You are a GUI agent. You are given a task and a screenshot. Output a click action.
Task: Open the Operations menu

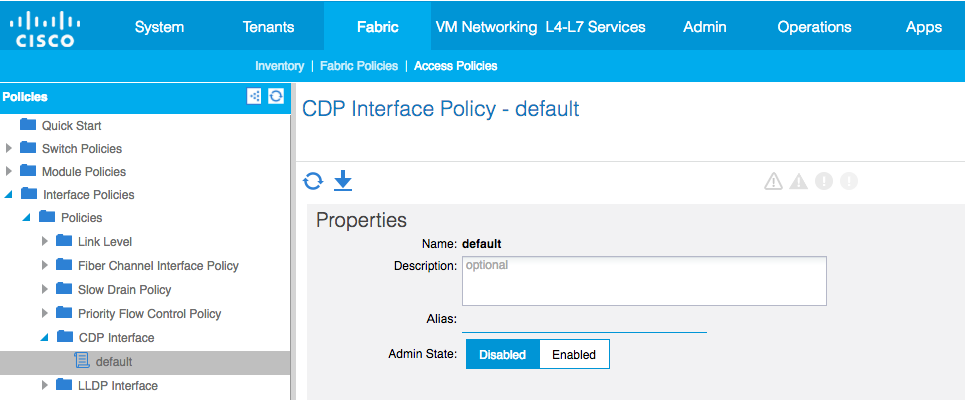click(x=814, y=27)
